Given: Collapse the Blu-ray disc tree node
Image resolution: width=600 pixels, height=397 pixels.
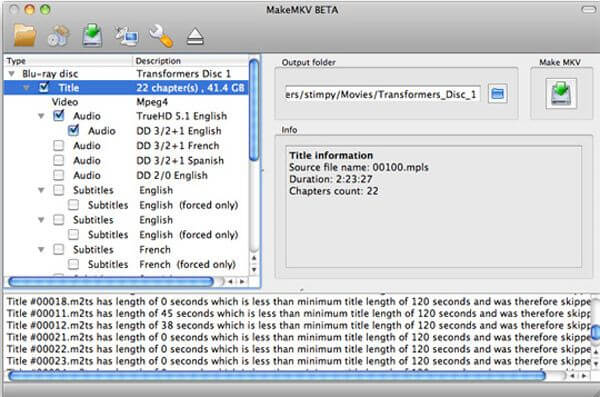Looking at the screenshot, I should point(11,73).
